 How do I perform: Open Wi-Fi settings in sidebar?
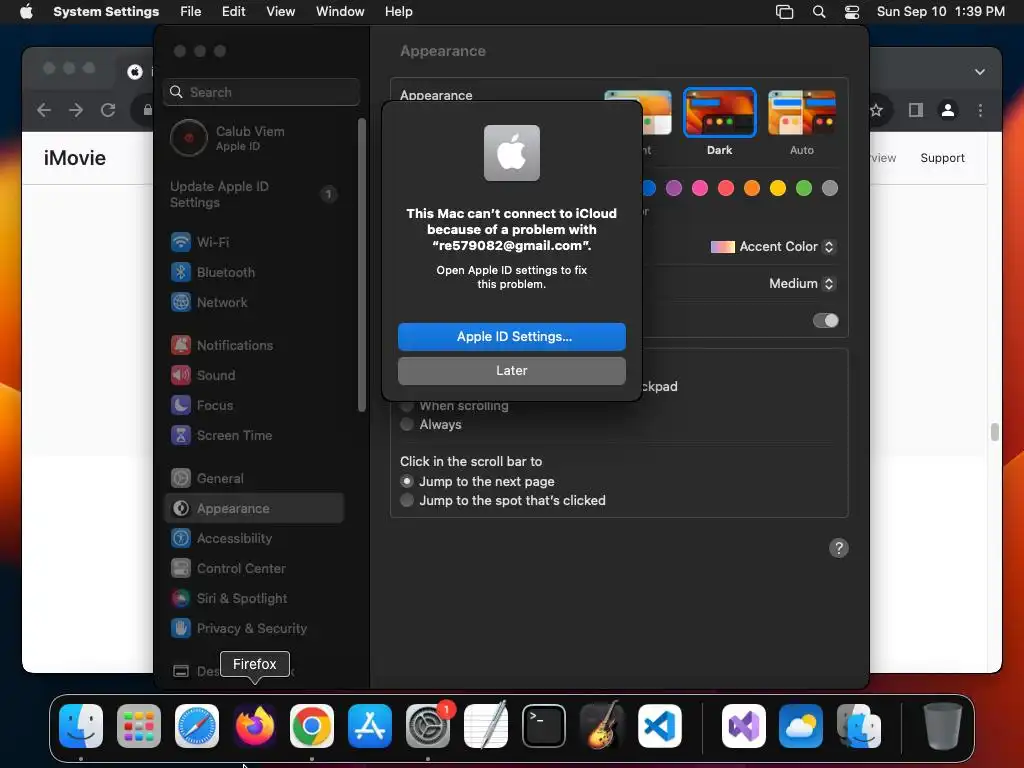[x=254, y=242]
